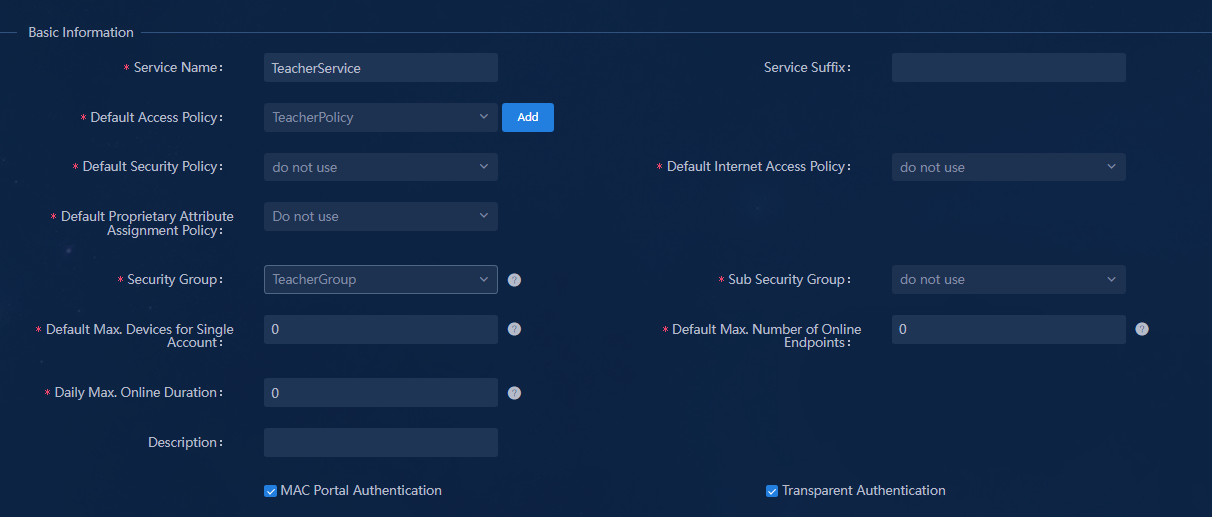Viewport: 1212px width, 517px height.
Task: Select the Description input field
Action: click(x=381, y=443)
